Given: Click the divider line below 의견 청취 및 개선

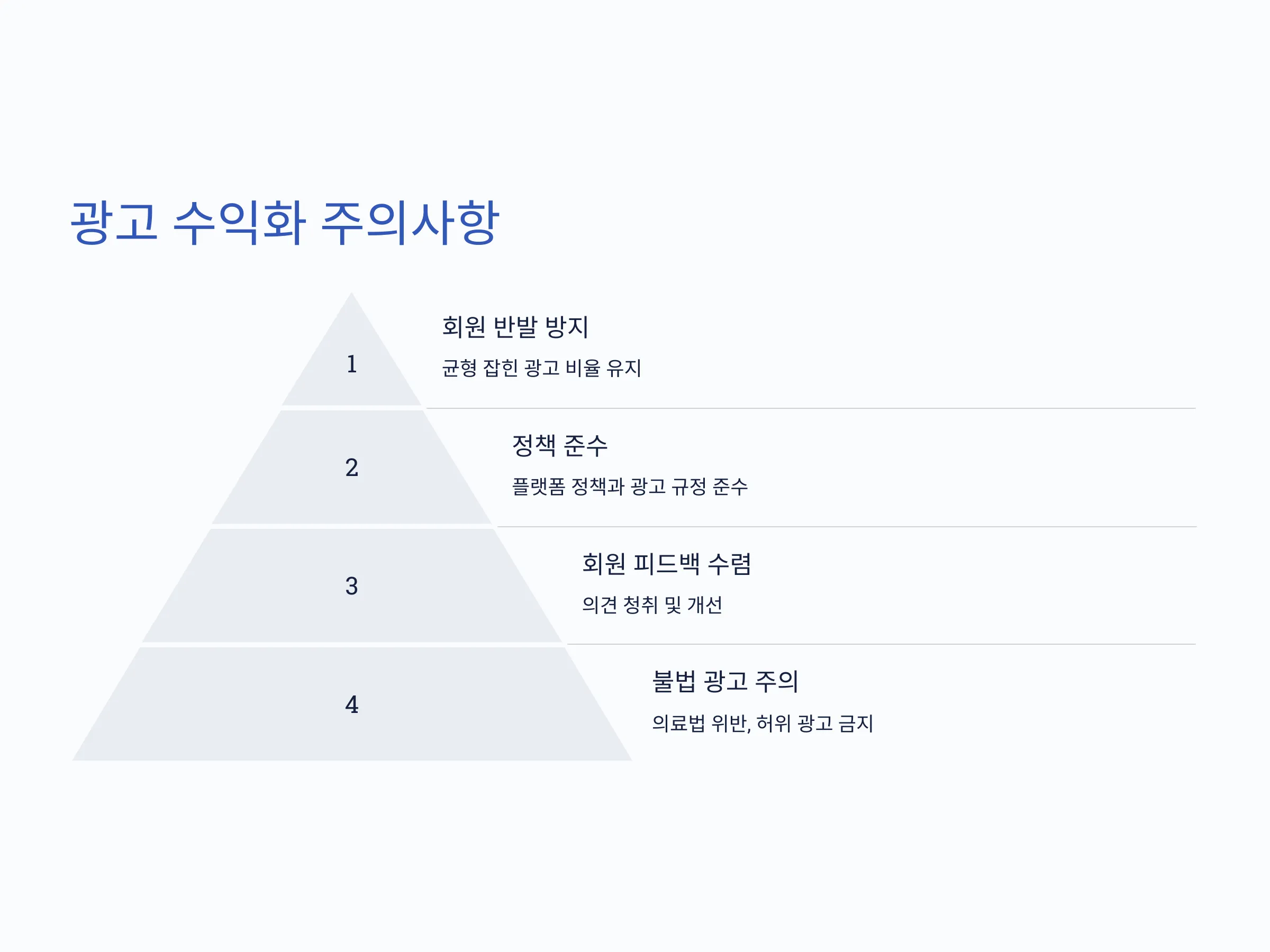Looking at the screenshot, I should click(881, 644).
